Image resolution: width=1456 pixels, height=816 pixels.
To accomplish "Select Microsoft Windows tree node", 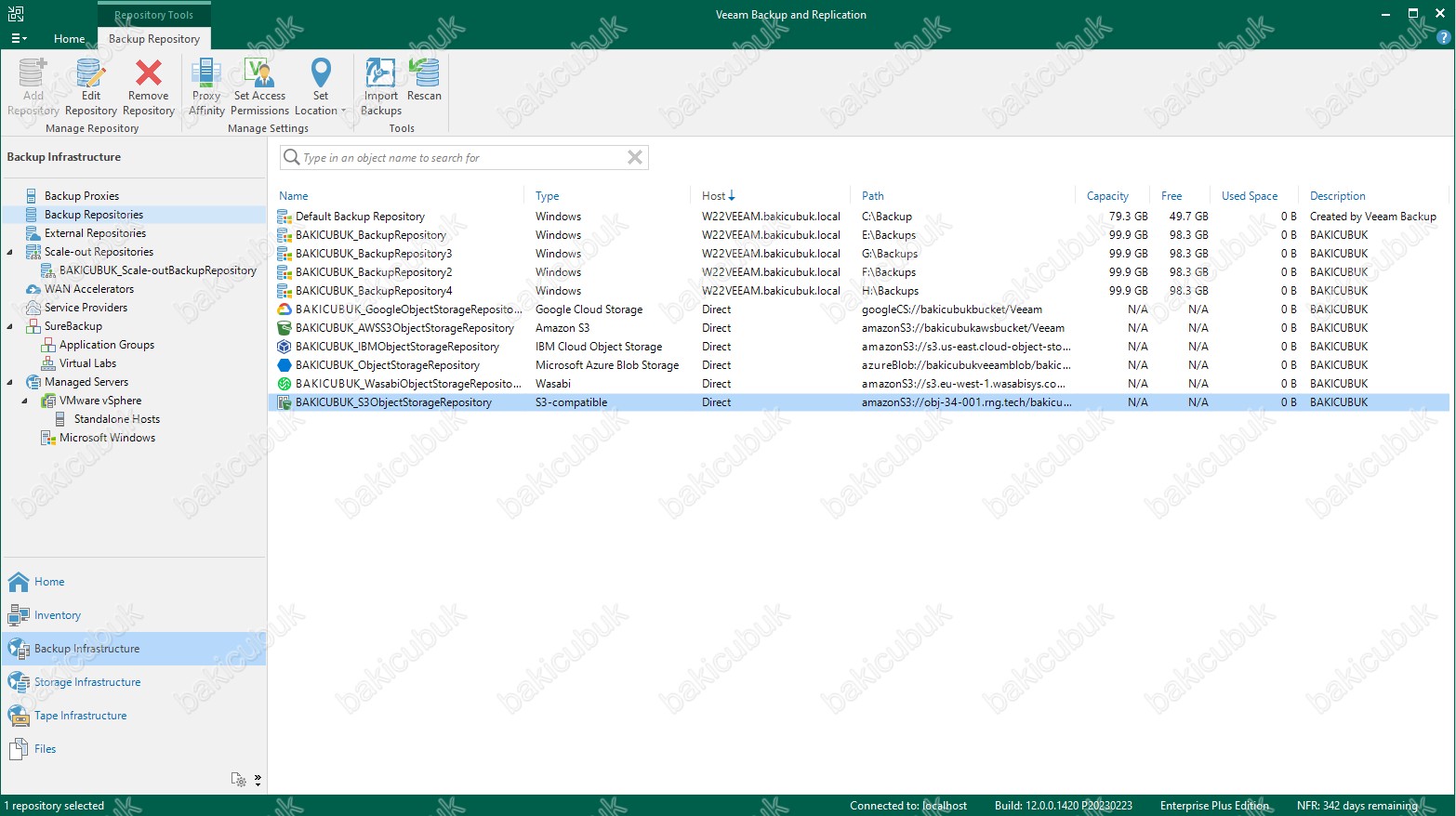I will (107, 438).
